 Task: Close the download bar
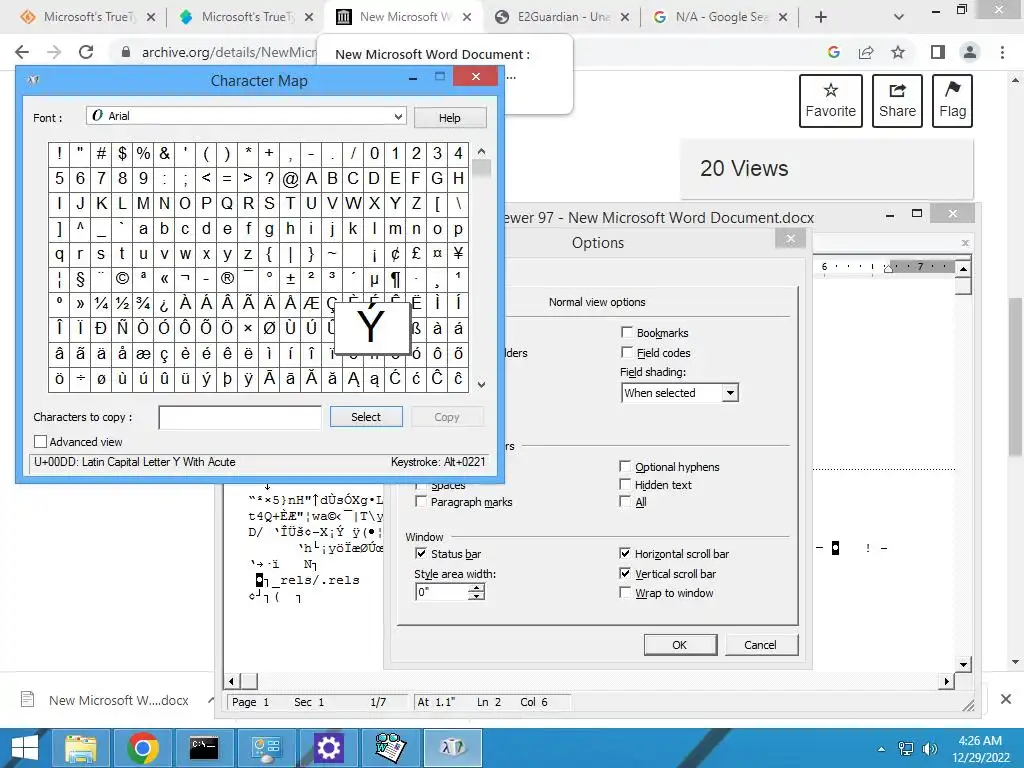tap(1006, 699)
